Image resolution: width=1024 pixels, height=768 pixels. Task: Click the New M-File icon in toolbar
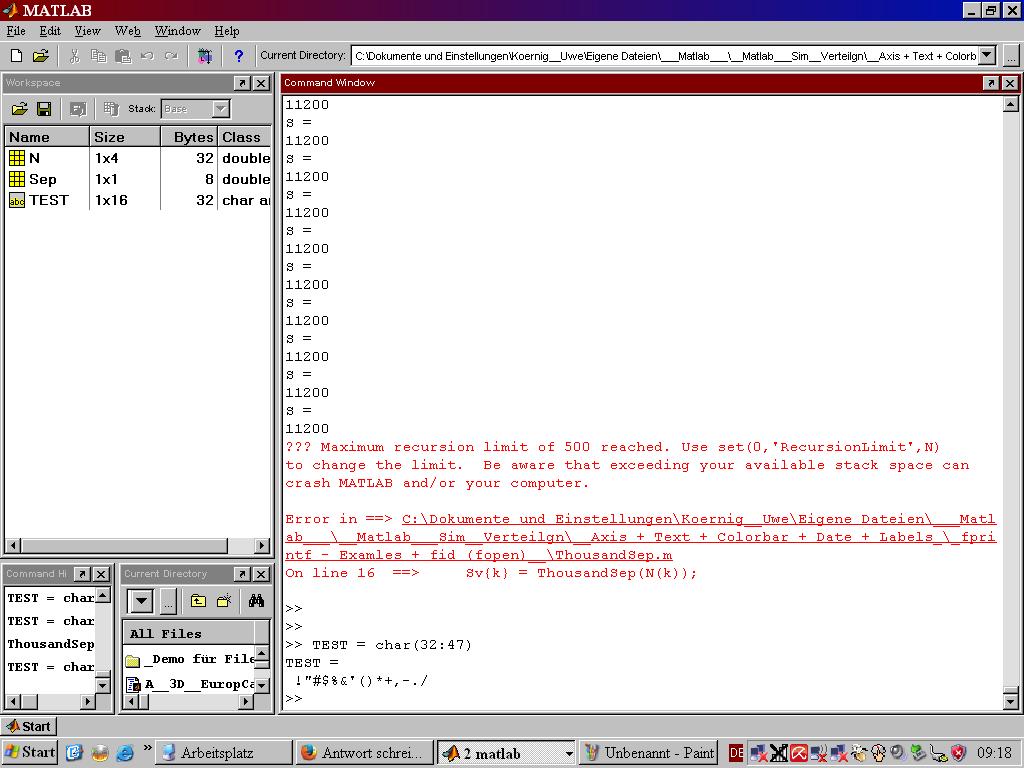(x=16, y=56)
